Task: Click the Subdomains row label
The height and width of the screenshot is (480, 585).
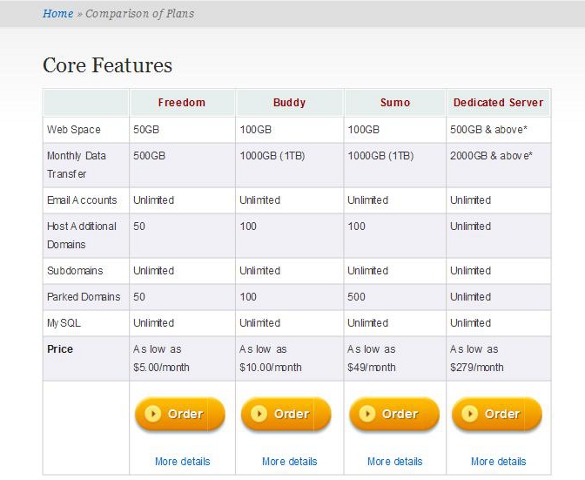Action: point(75,271)
